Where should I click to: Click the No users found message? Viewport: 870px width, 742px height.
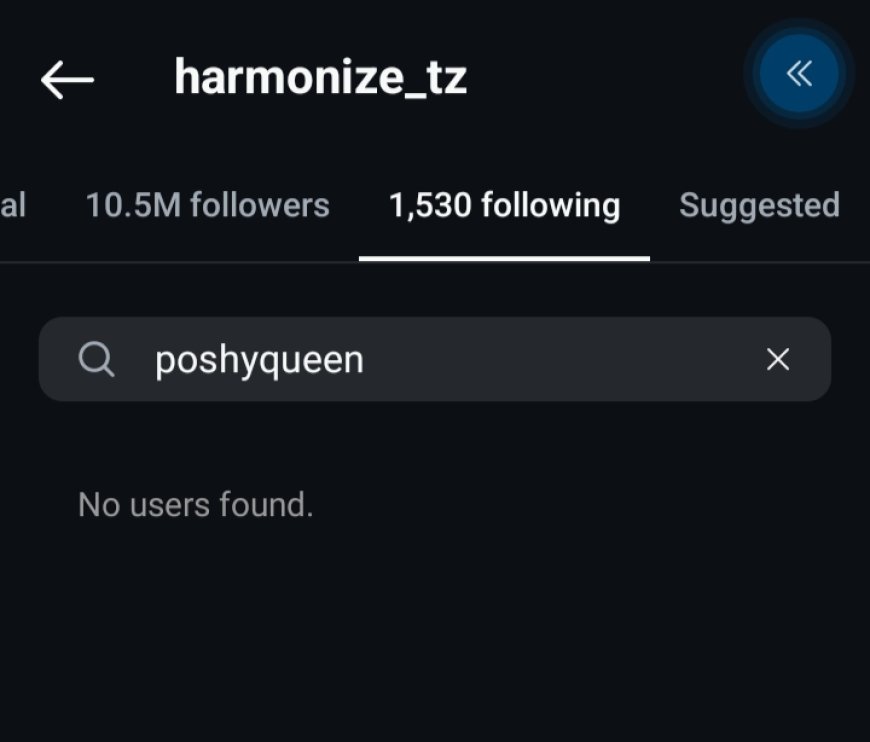(196, 505)
